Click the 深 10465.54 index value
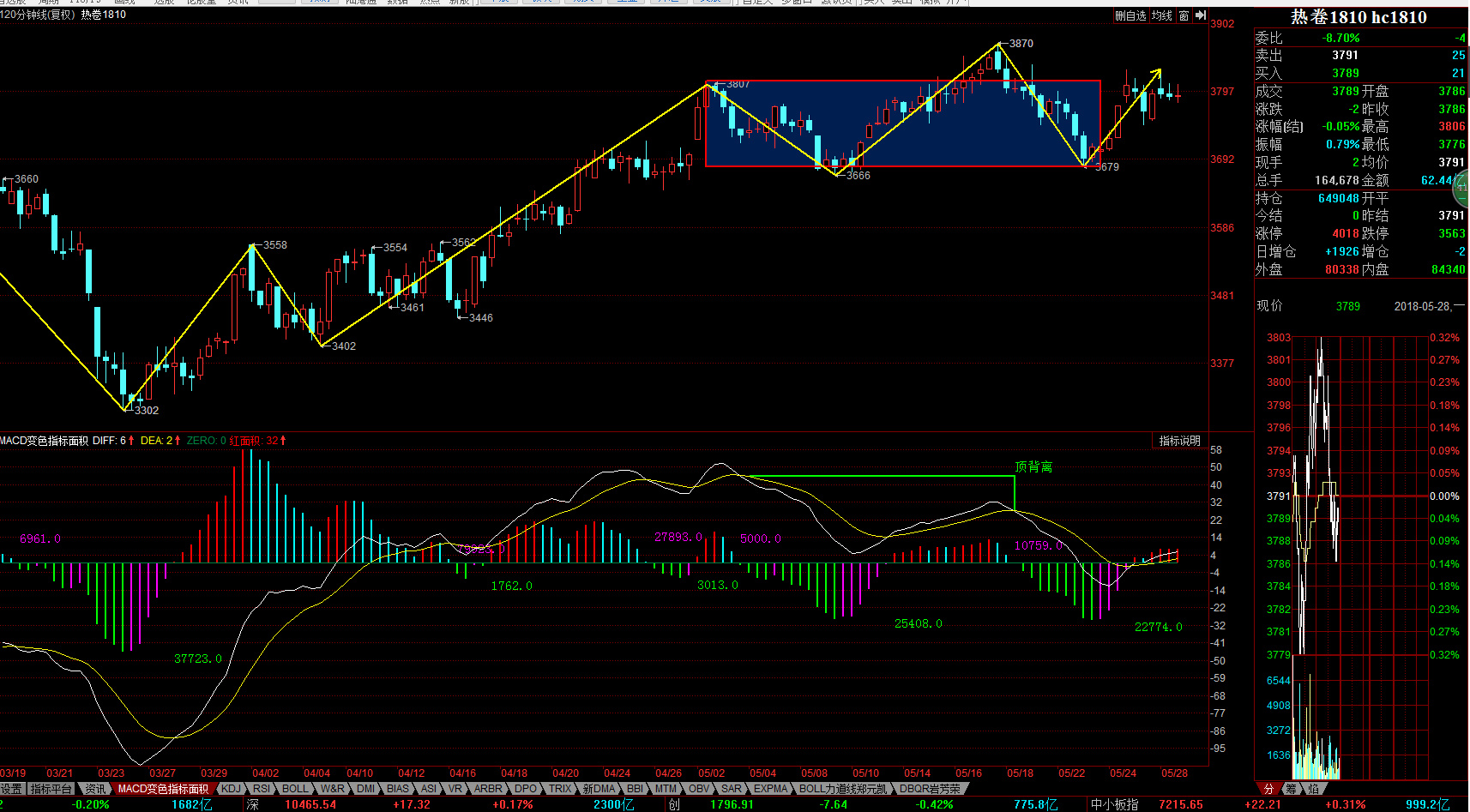 [310, 804]
